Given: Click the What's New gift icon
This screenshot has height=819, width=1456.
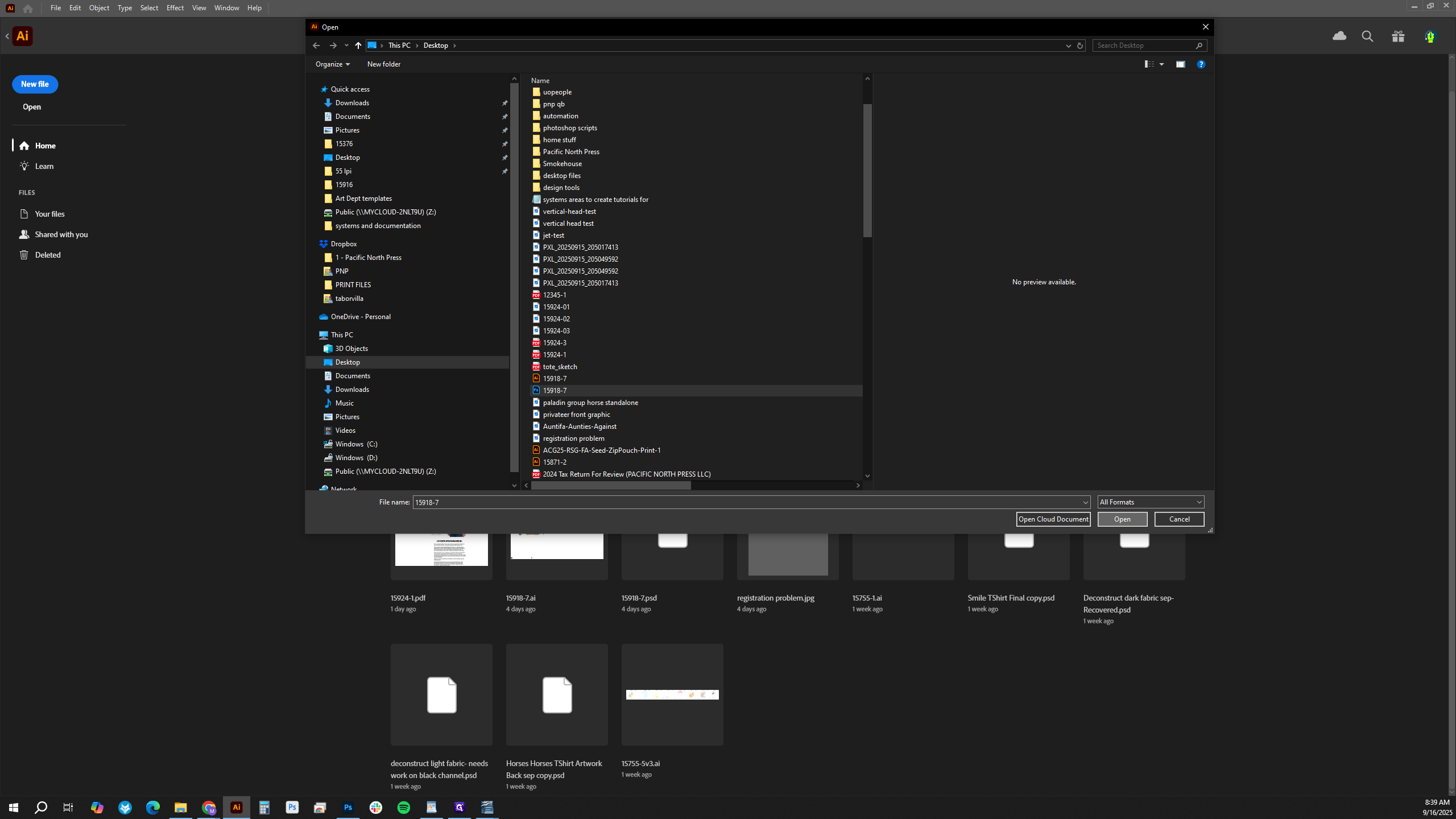Looking at the screenshot, I should pos(1399,36).
